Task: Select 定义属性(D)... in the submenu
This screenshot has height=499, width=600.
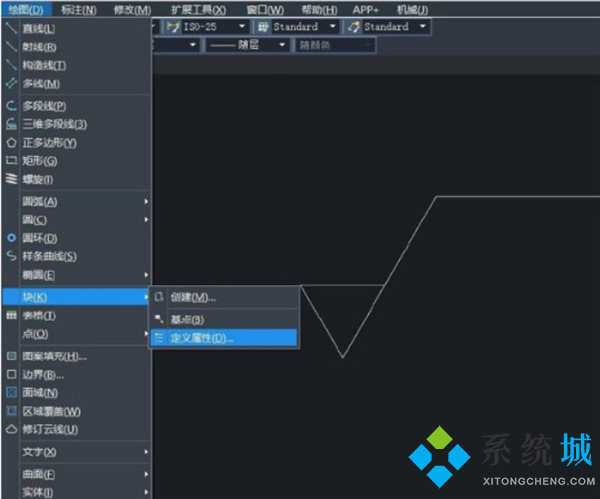Action: [x=201, y=338]
